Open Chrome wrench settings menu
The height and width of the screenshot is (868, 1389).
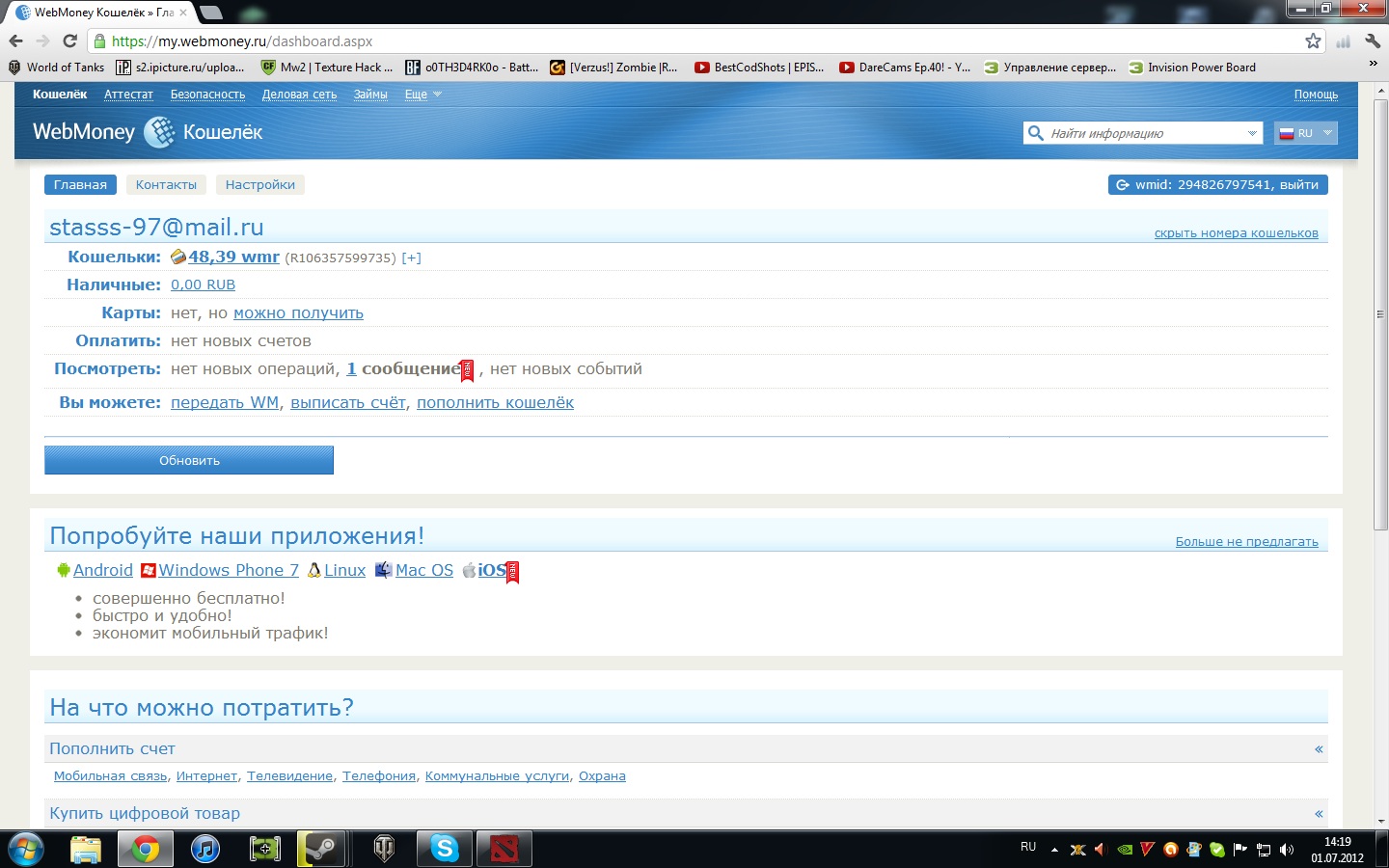[1373, 41]
